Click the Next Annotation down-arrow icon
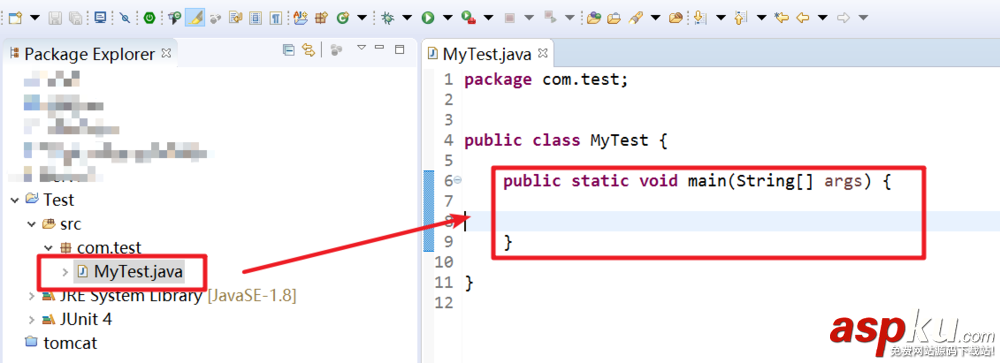This screenshot has height=363, width=1000. point(700,19)
